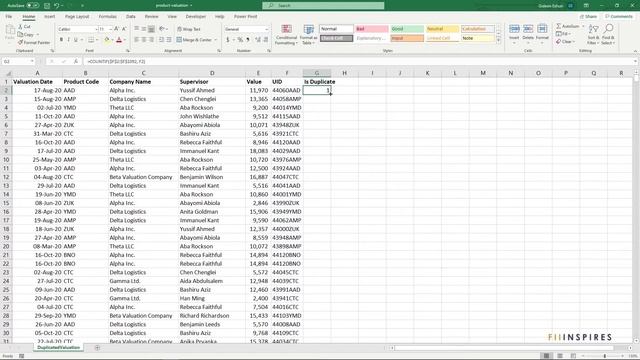Screen dimensions: 640x360
Task: Apply the yellow fill color
Action: (x=107, y=40)
